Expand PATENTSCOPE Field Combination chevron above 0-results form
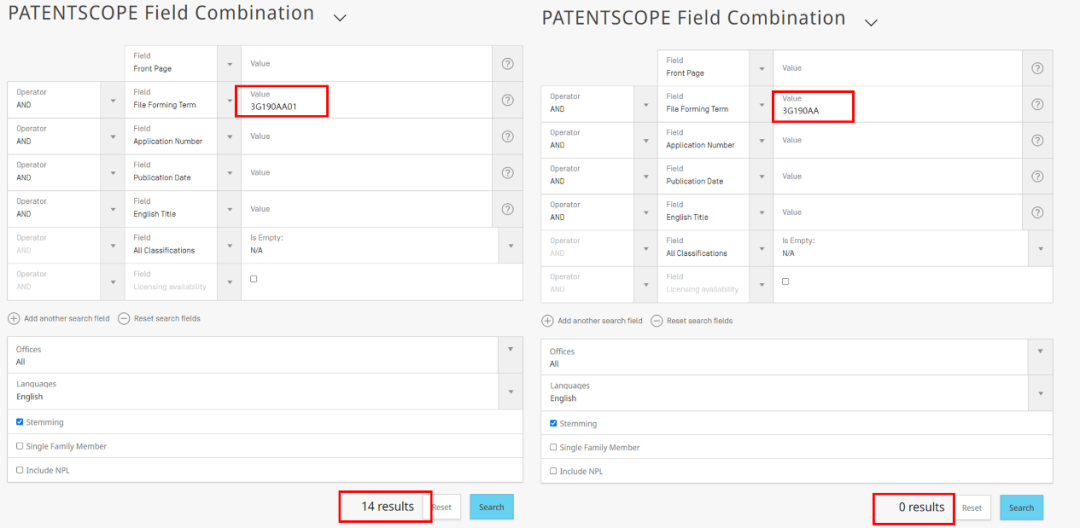Screen dimensions: 1080x528 point(871,22)
